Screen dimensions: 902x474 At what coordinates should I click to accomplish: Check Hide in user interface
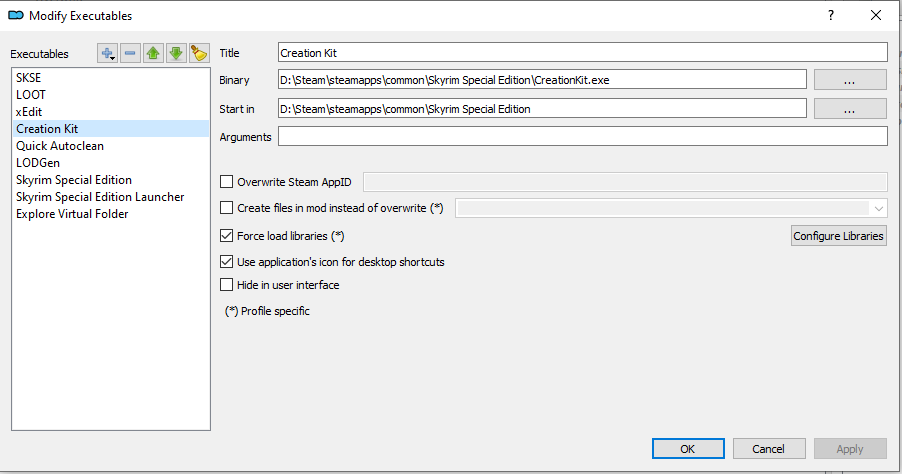pos(226,285)
